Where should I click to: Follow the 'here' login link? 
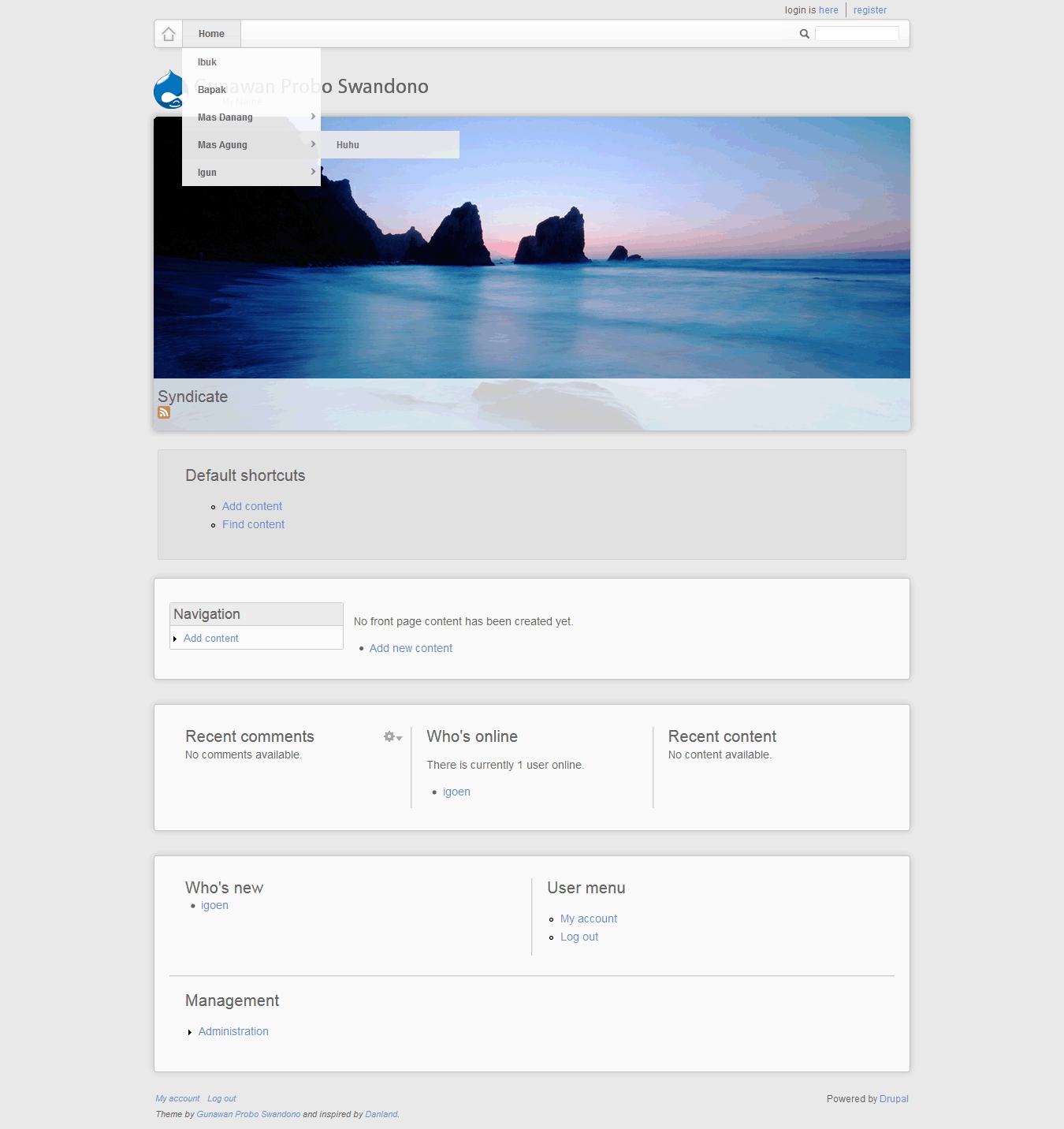(x=828, y=10)
